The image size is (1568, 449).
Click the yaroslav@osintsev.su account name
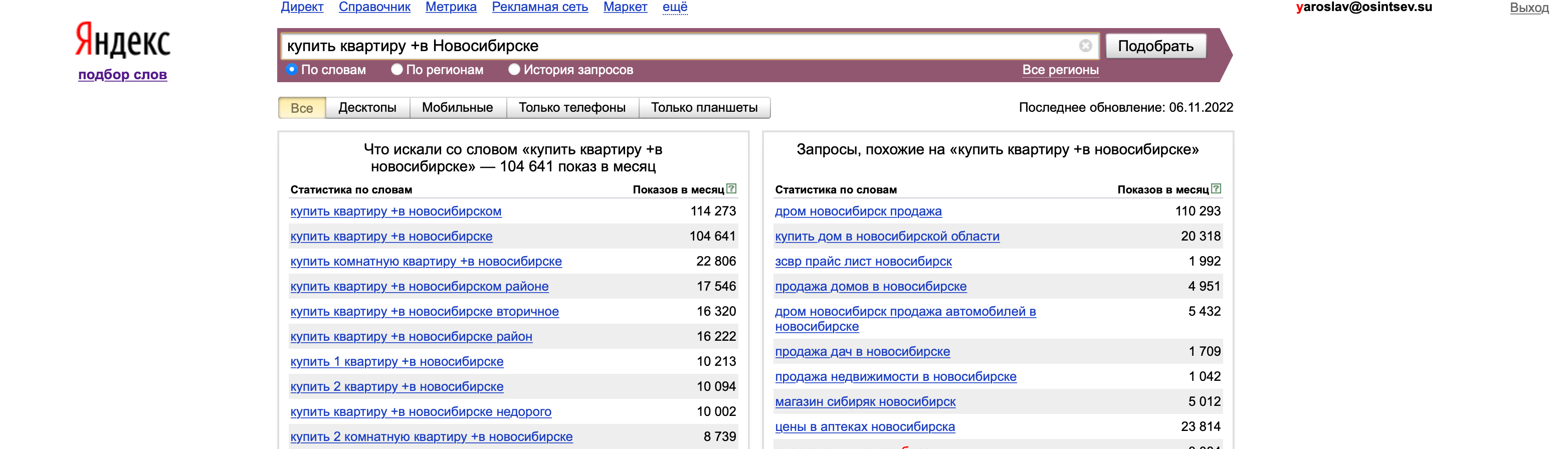click(x=1364, y=8)
